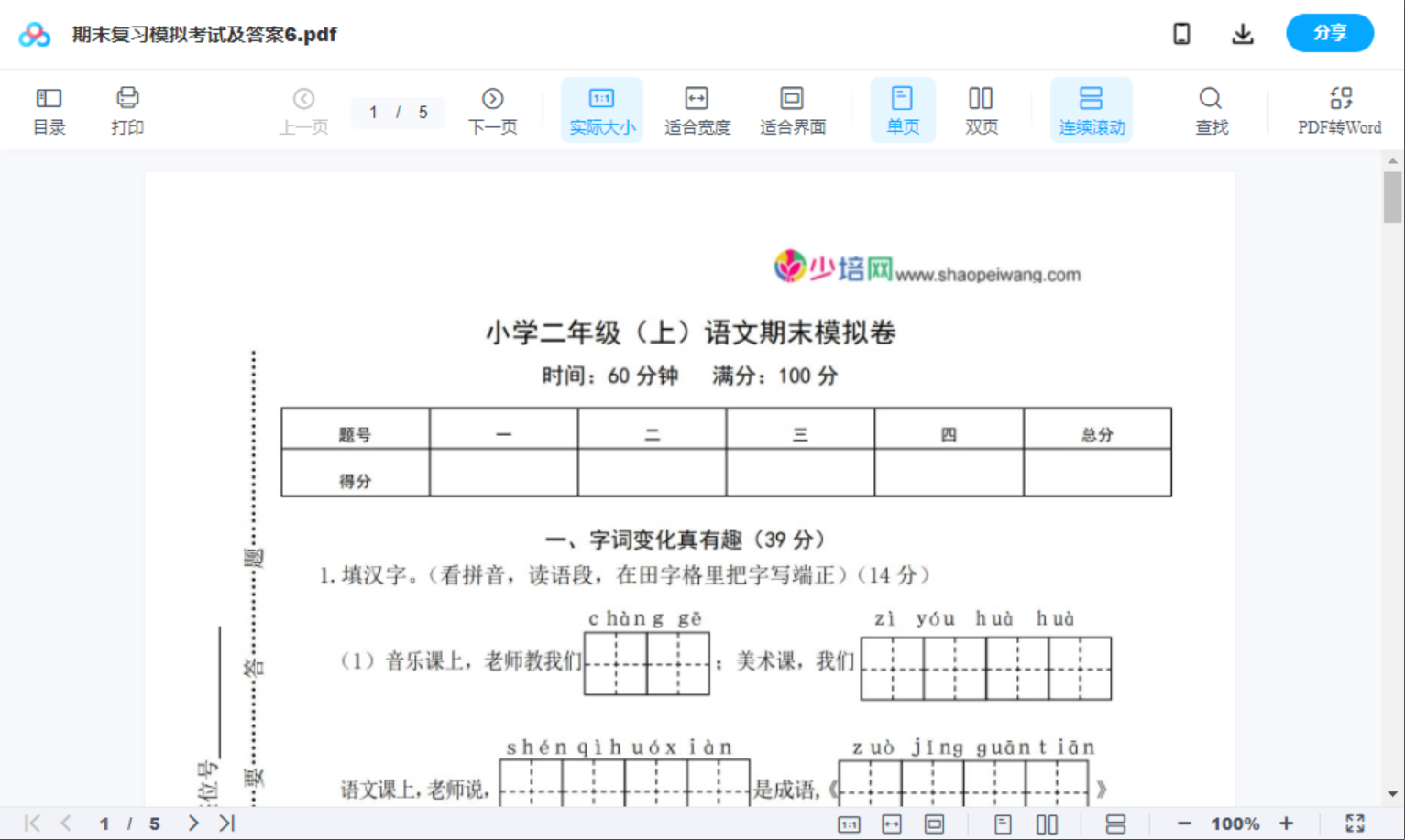The image size is (1405, 840).
Task: Enable 单页 single page mode
Action: [x=902, y=109]
